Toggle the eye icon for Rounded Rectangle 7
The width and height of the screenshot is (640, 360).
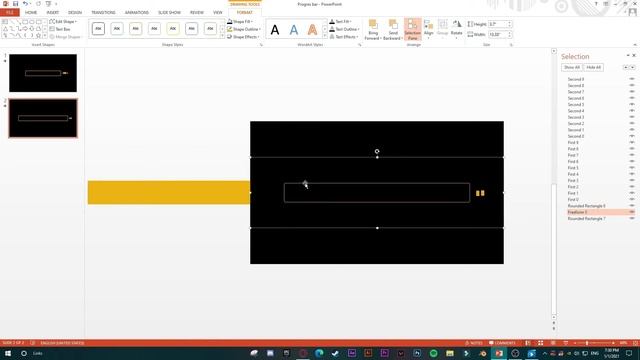(632, 218)
